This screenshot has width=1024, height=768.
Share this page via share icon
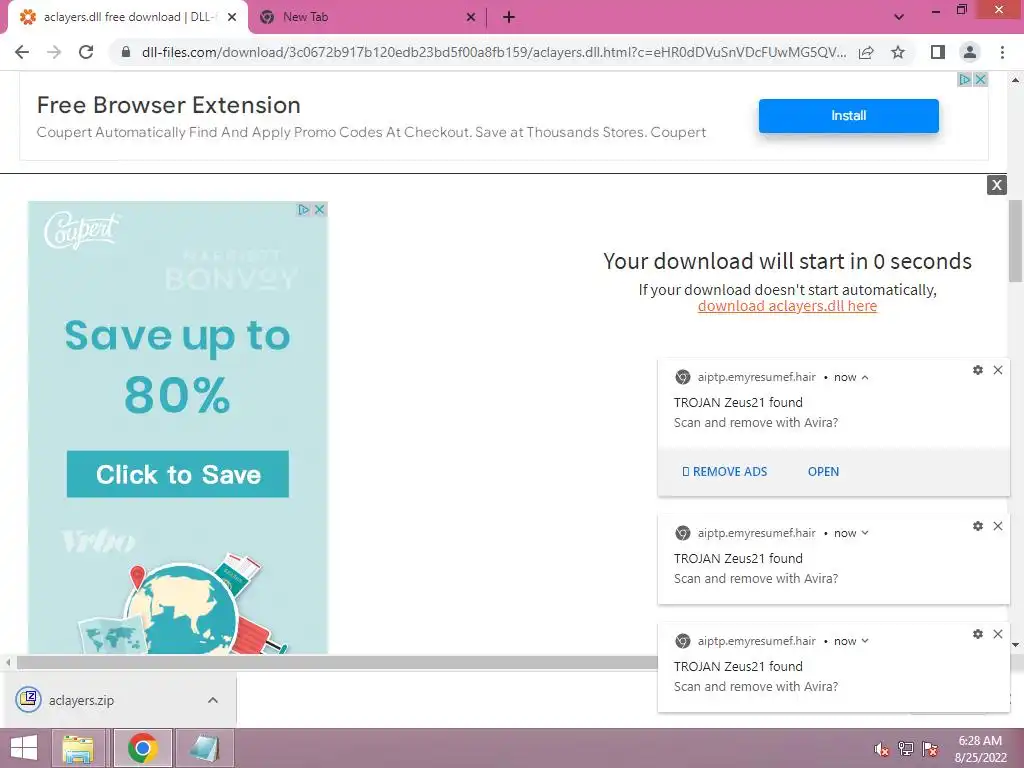[x=866, y=52]
